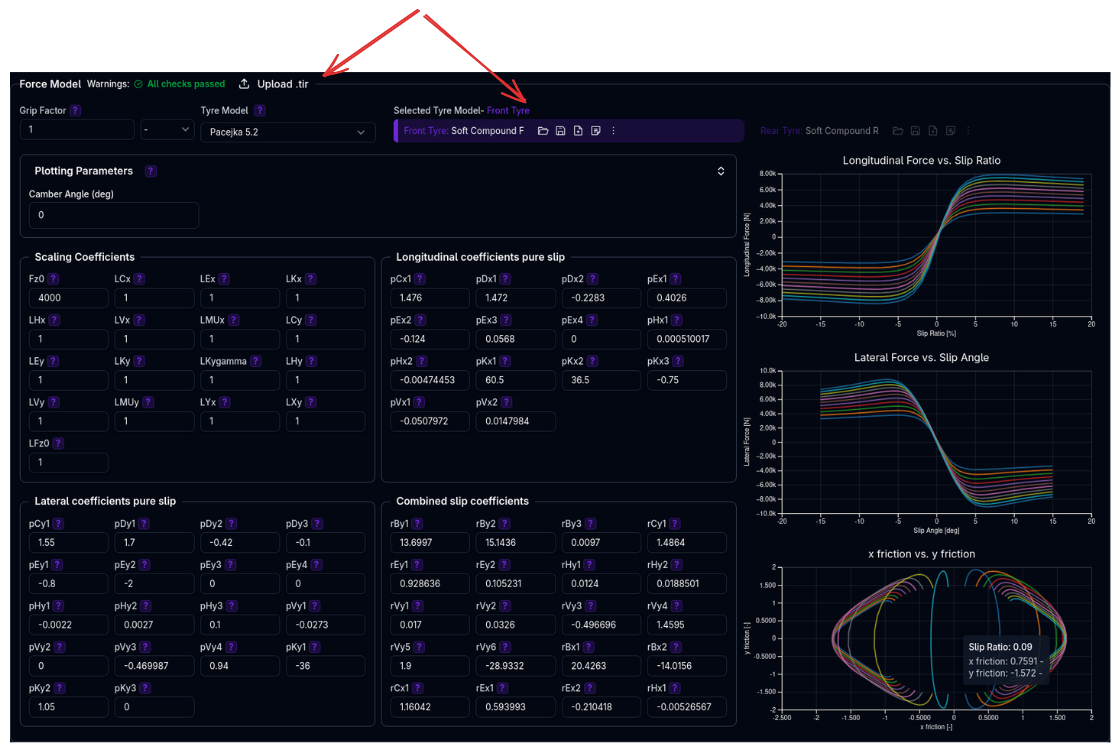Open folder icon for Rear Tyre
Screen dimensions: 1120x752
(x=898, y=131)
